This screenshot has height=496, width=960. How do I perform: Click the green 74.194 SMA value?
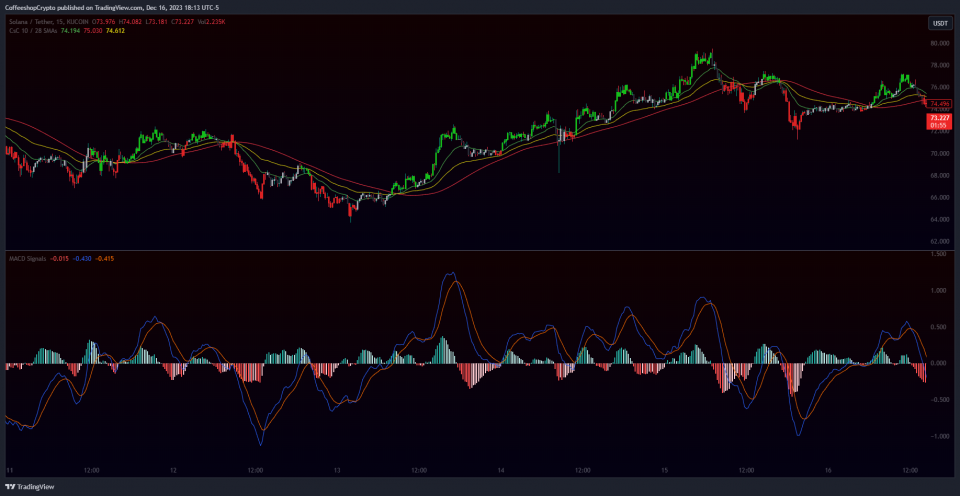click(70, 30)
